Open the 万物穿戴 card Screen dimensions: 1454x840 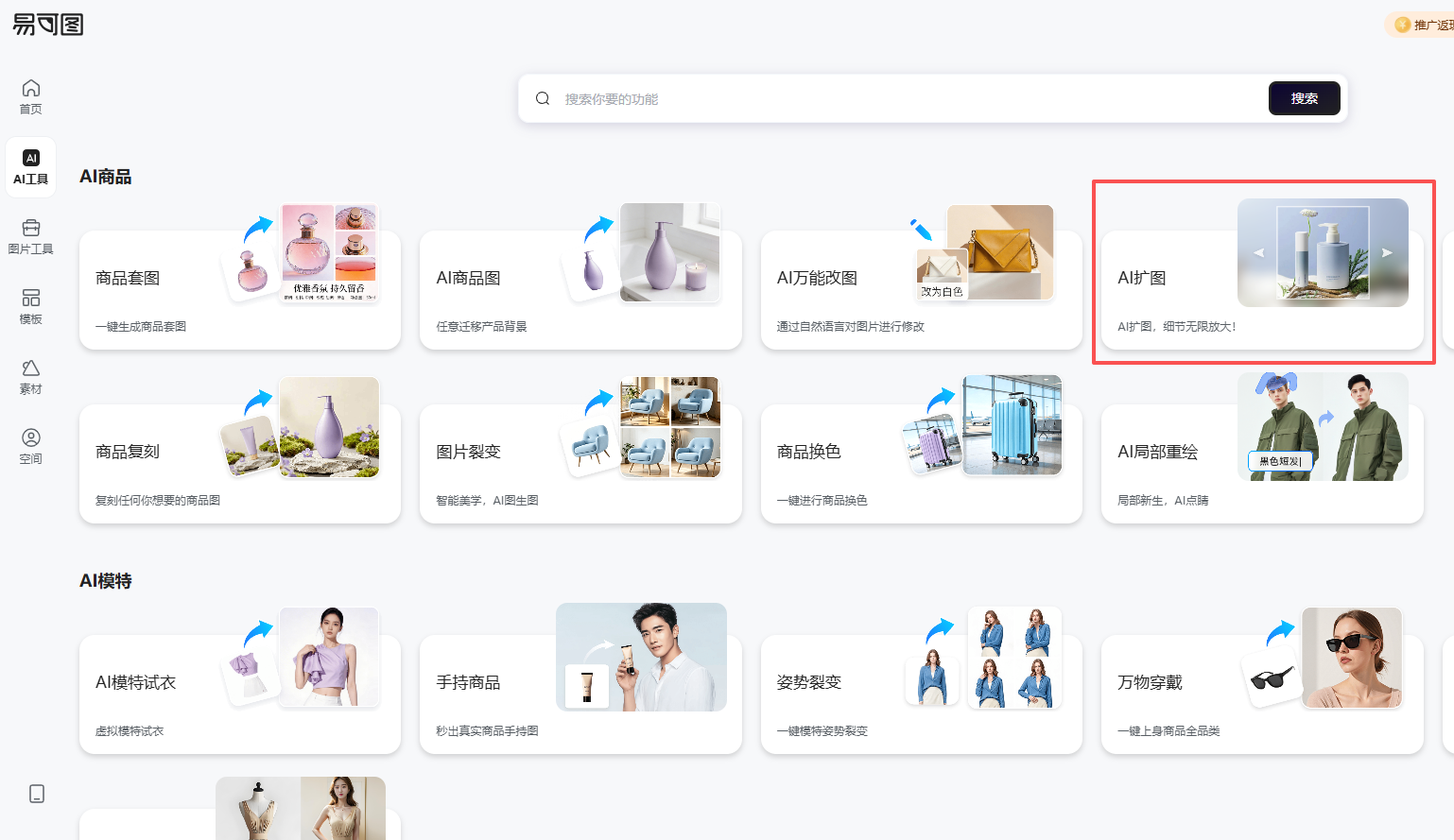click(1262, 694)
